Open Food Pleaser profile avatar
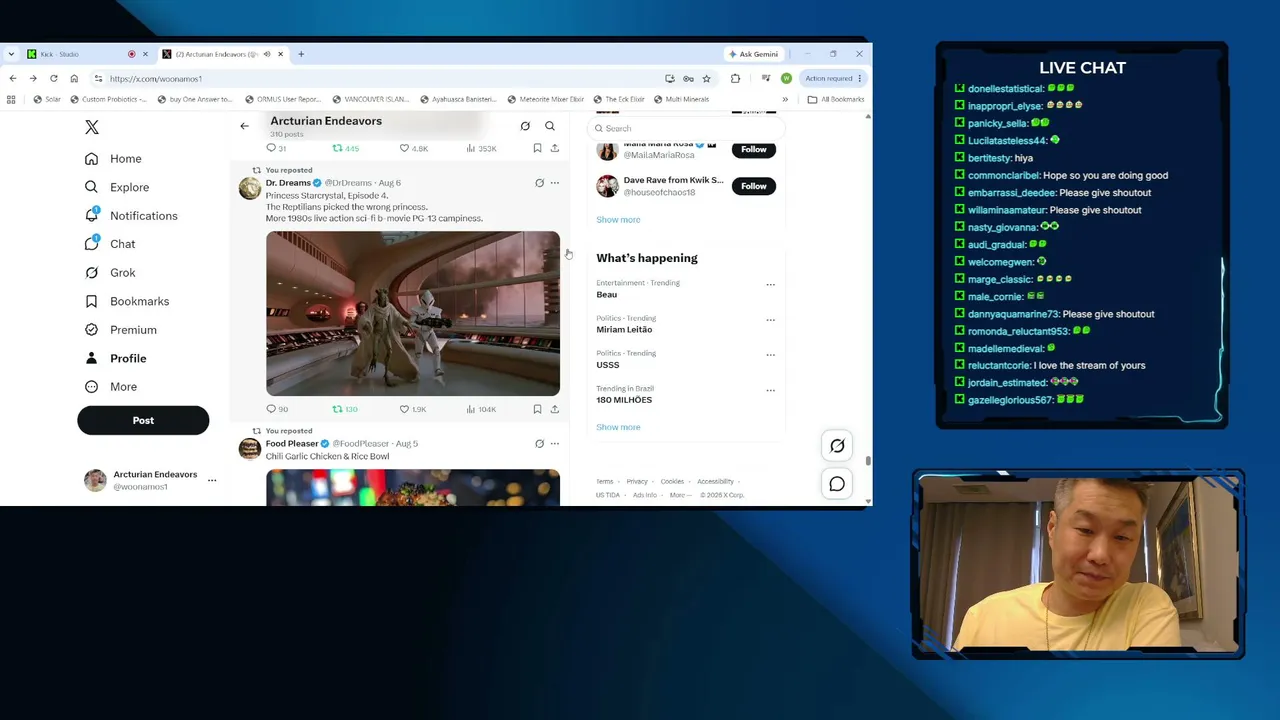This screenshot has height=720, width=1280. pos(250,449)
